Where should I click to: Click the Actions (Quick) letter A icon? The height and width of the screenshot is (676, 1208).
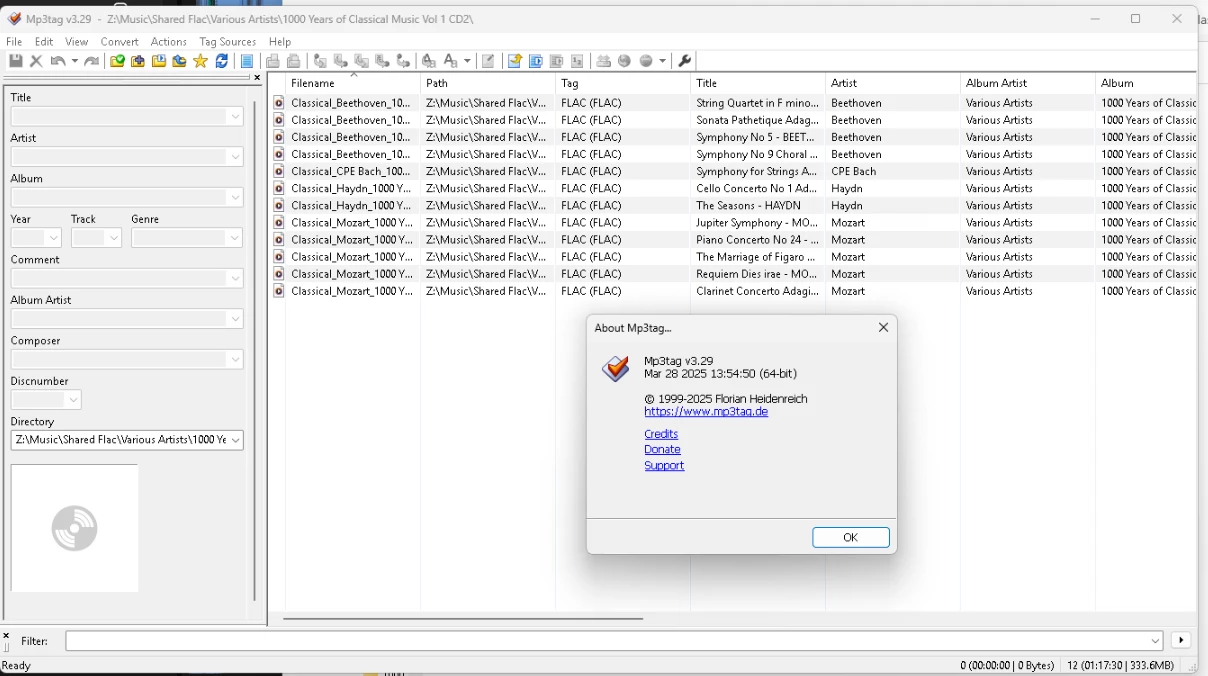449,61
